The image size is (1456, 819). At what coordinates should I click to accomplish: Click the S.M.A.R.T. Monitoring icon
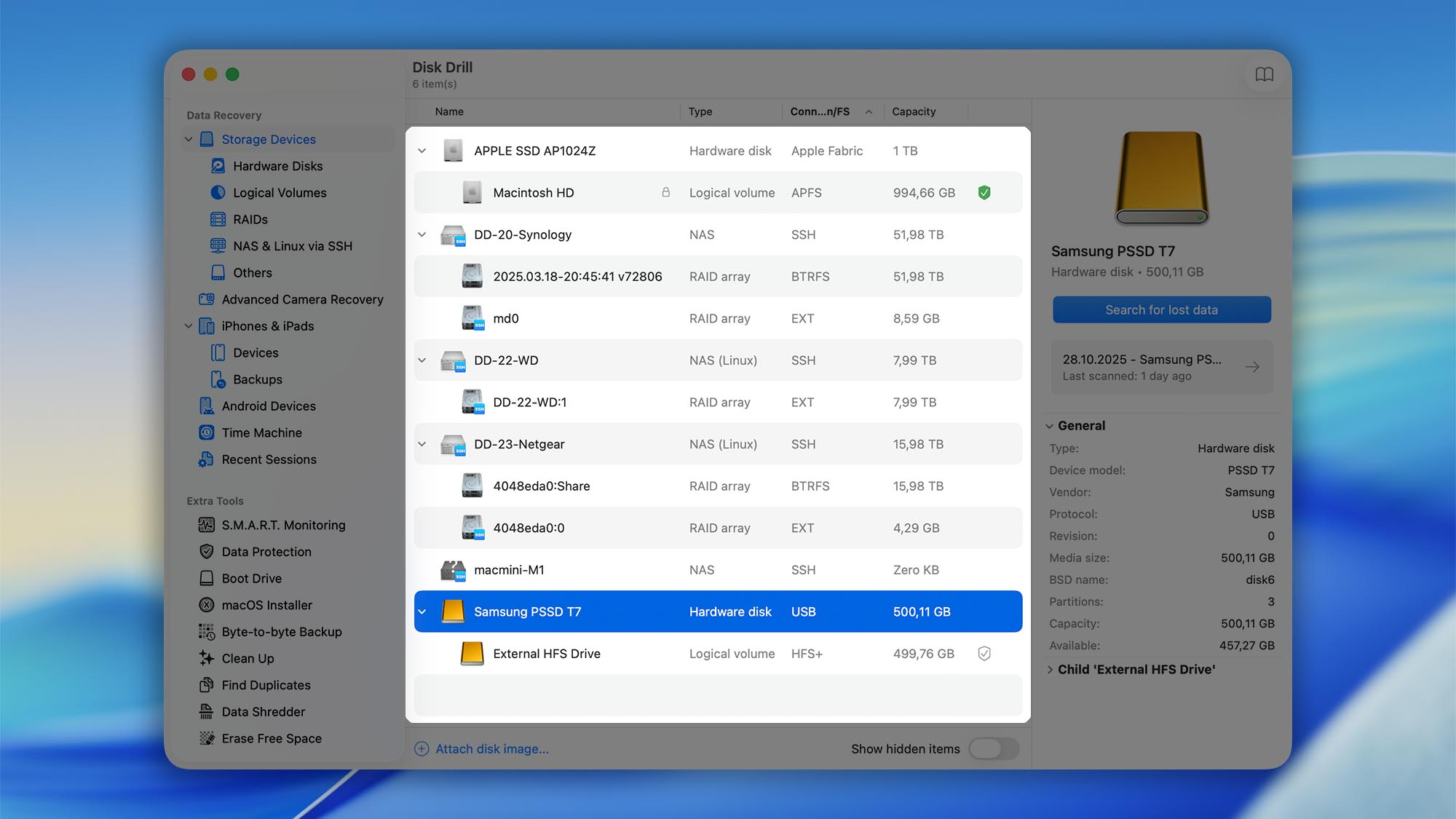(206, 525)
